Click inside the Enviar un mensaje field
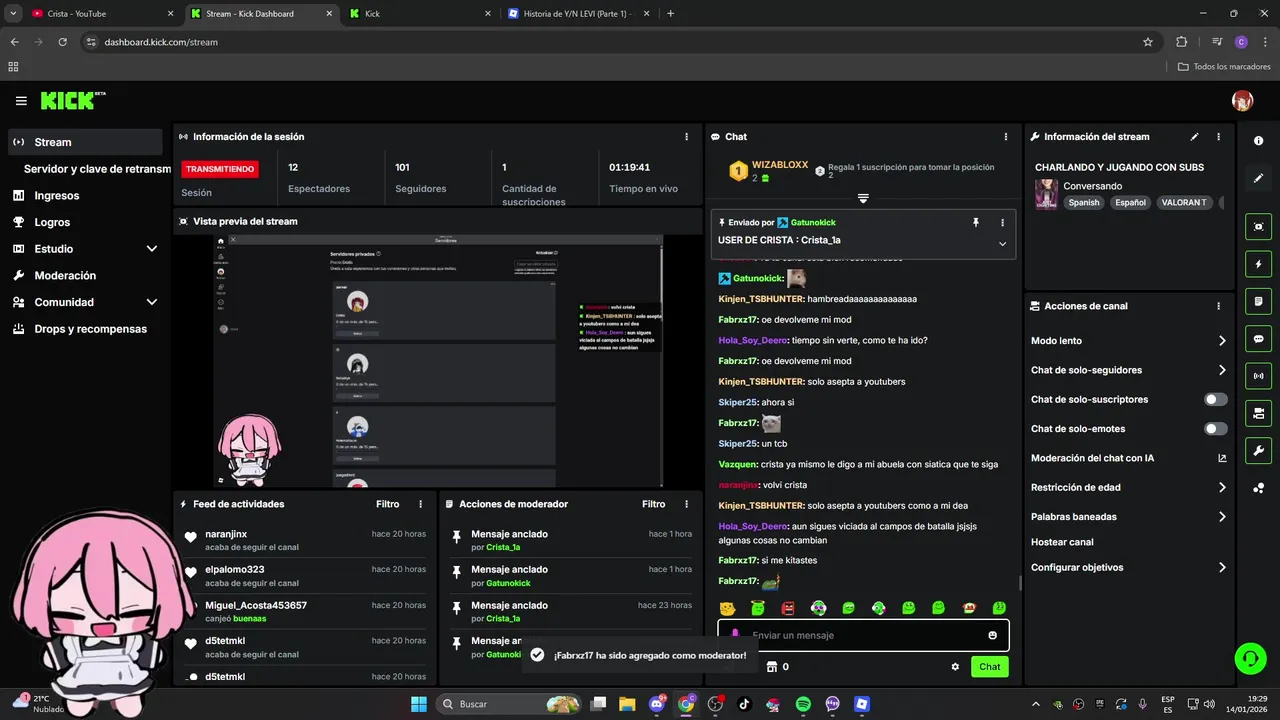Image resolution: width=1280 pixels, height=720 pixels. pyautogui.click(x=865, y=635)
